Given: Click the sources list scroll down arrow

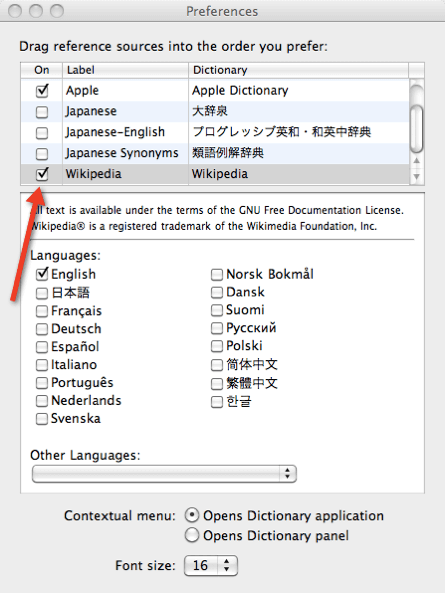Looking at the screenshot, I should click(417, 176).
